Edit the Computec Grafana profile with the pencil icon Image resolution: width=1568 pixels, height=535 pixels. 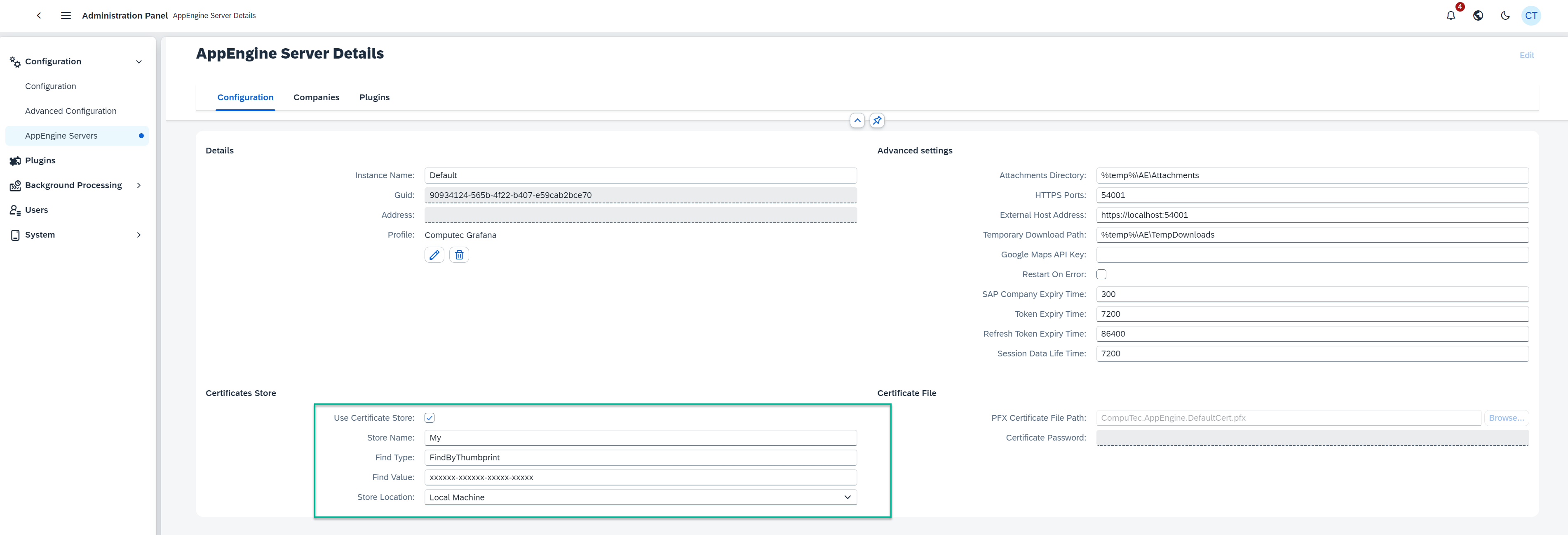pyautogui.click(x=434, y=255)
